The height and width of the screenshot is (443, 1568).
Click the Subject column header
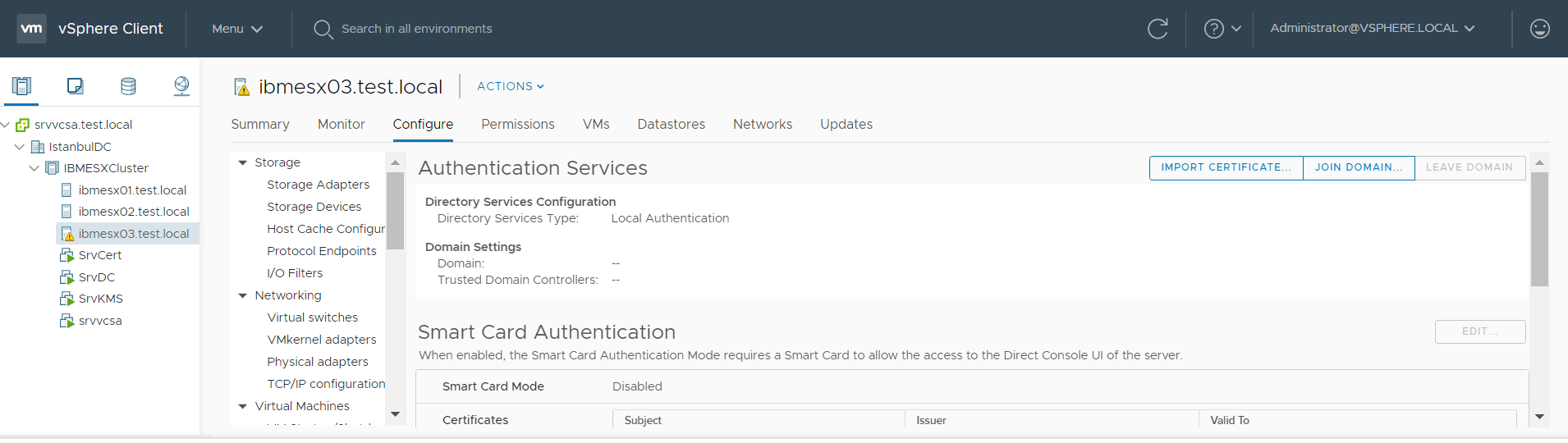(759, 420)
